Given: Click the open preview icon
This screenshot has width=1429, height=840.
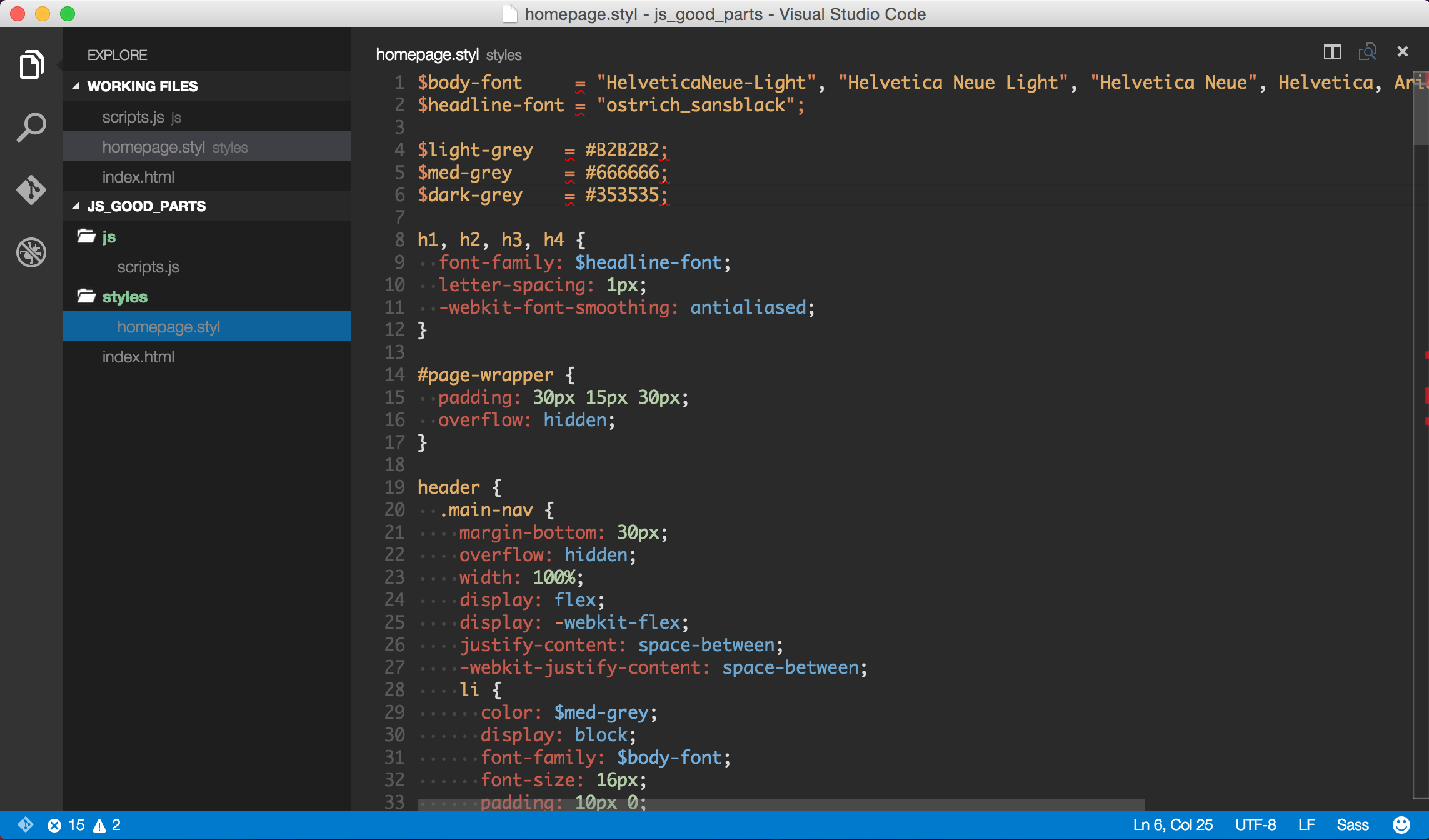Looking at the screenshot, I should pos(1367,52).
